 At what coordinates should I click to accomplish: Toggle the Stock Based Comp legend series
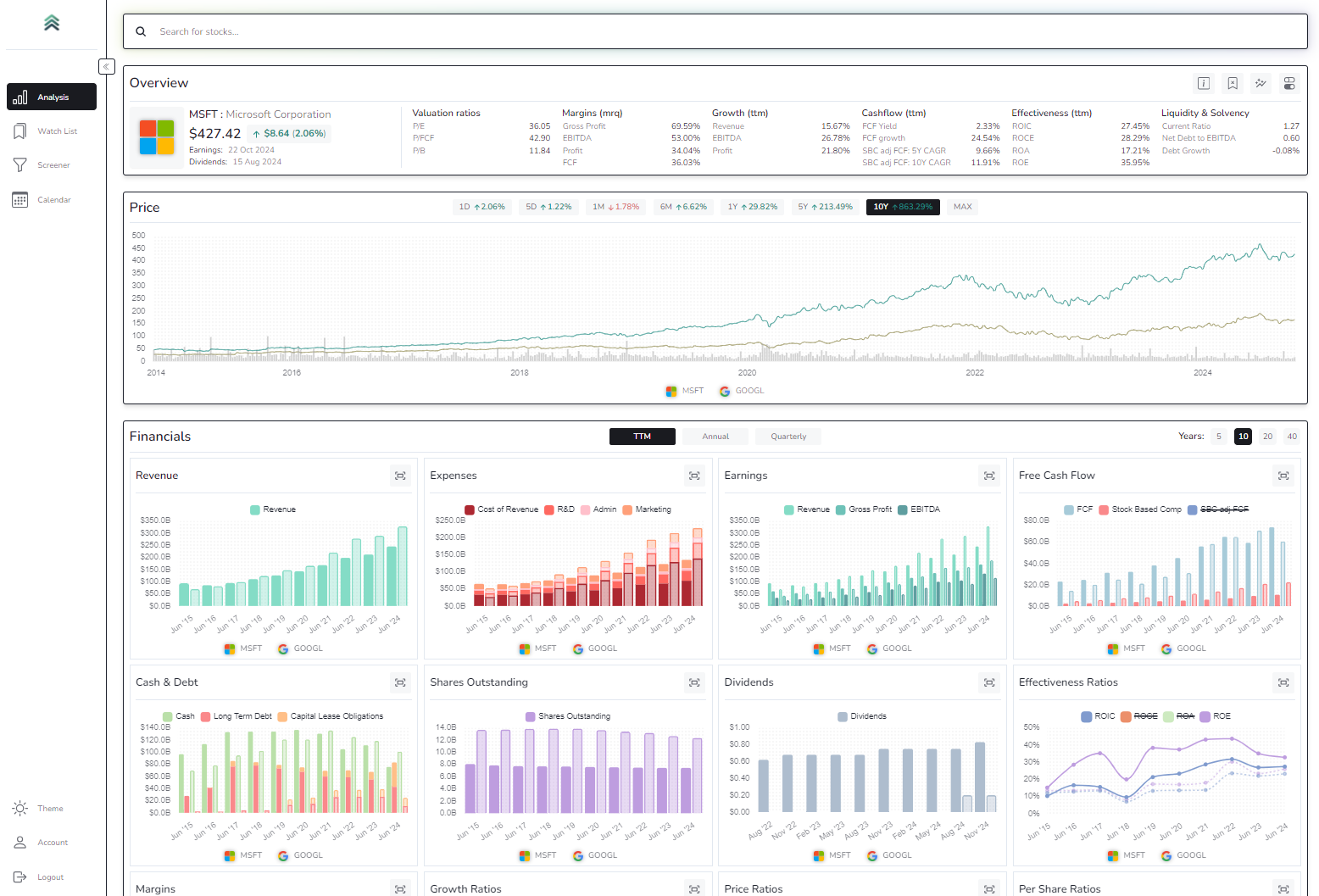pos(1140,509)
